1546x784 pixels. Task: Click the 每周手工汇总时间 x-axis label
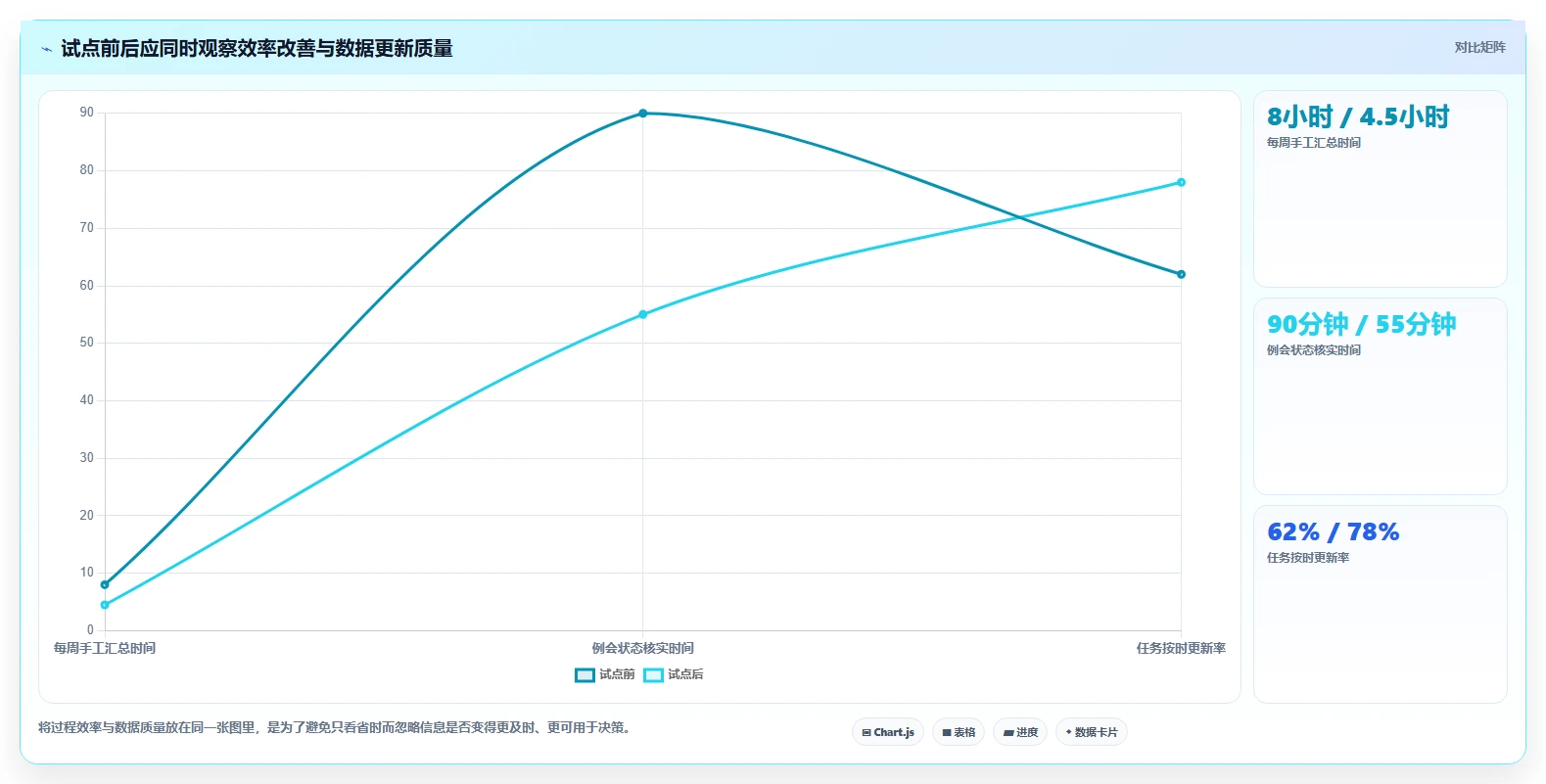[105, 648]
